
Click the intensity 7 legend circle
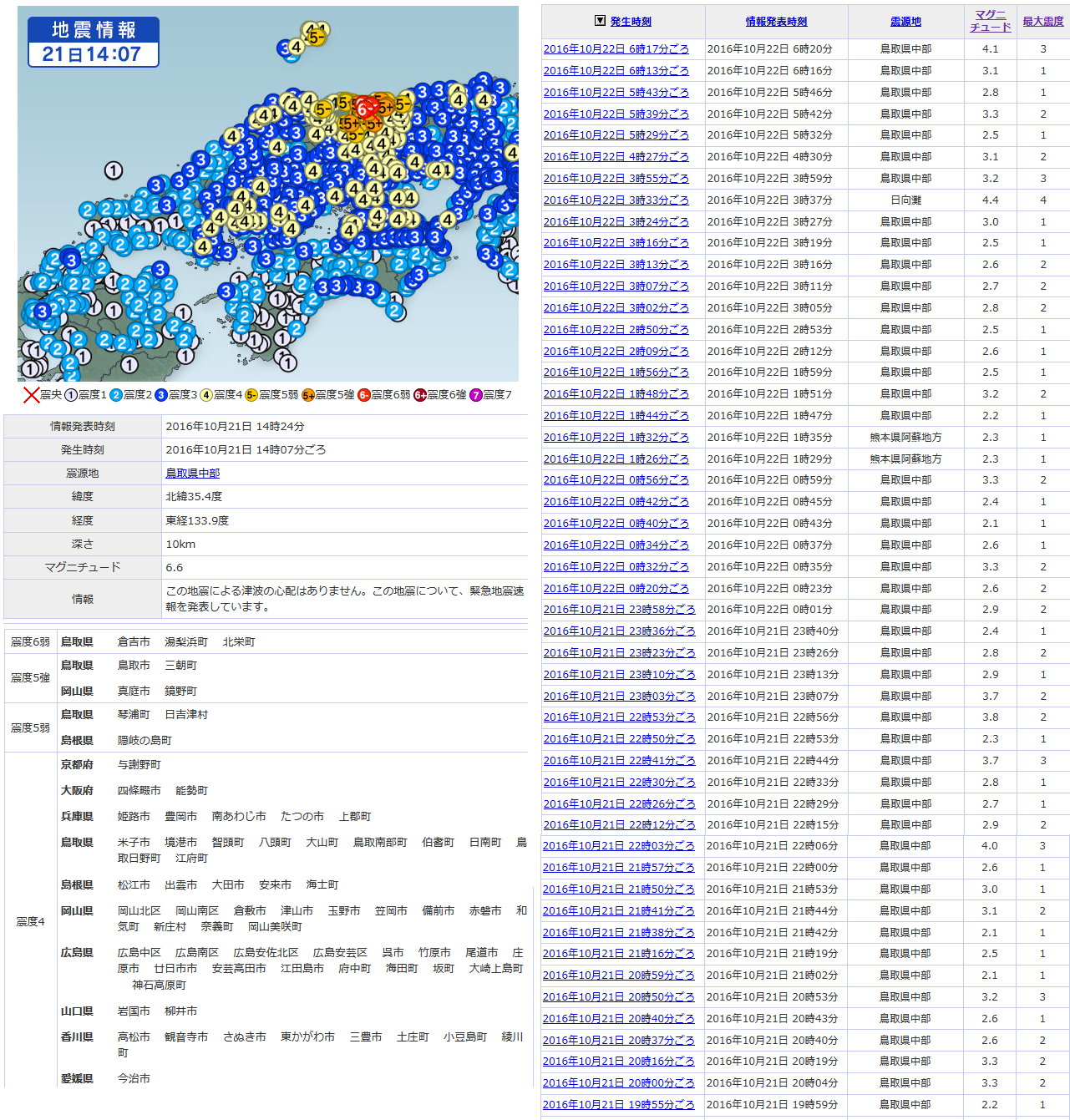pos(475,395)
